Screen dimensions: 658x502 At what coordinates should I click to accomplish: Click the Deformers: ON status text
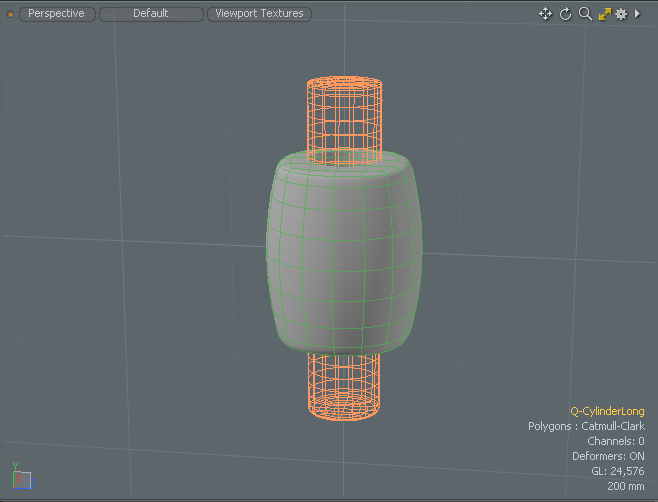[608, 456]
